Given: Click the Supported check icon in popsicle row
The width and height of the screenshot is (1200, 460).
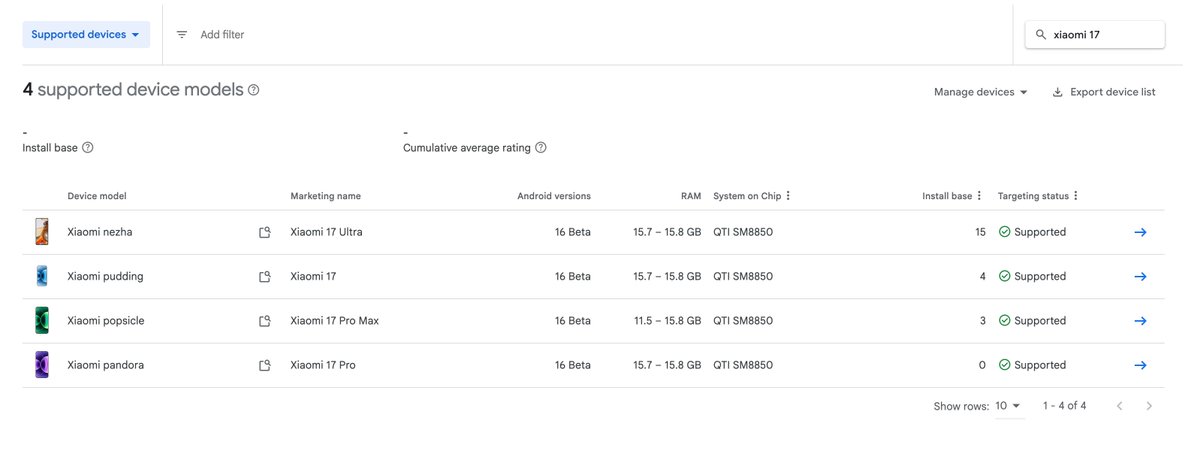Looking at the screenshot, I should click(1004, 321).
